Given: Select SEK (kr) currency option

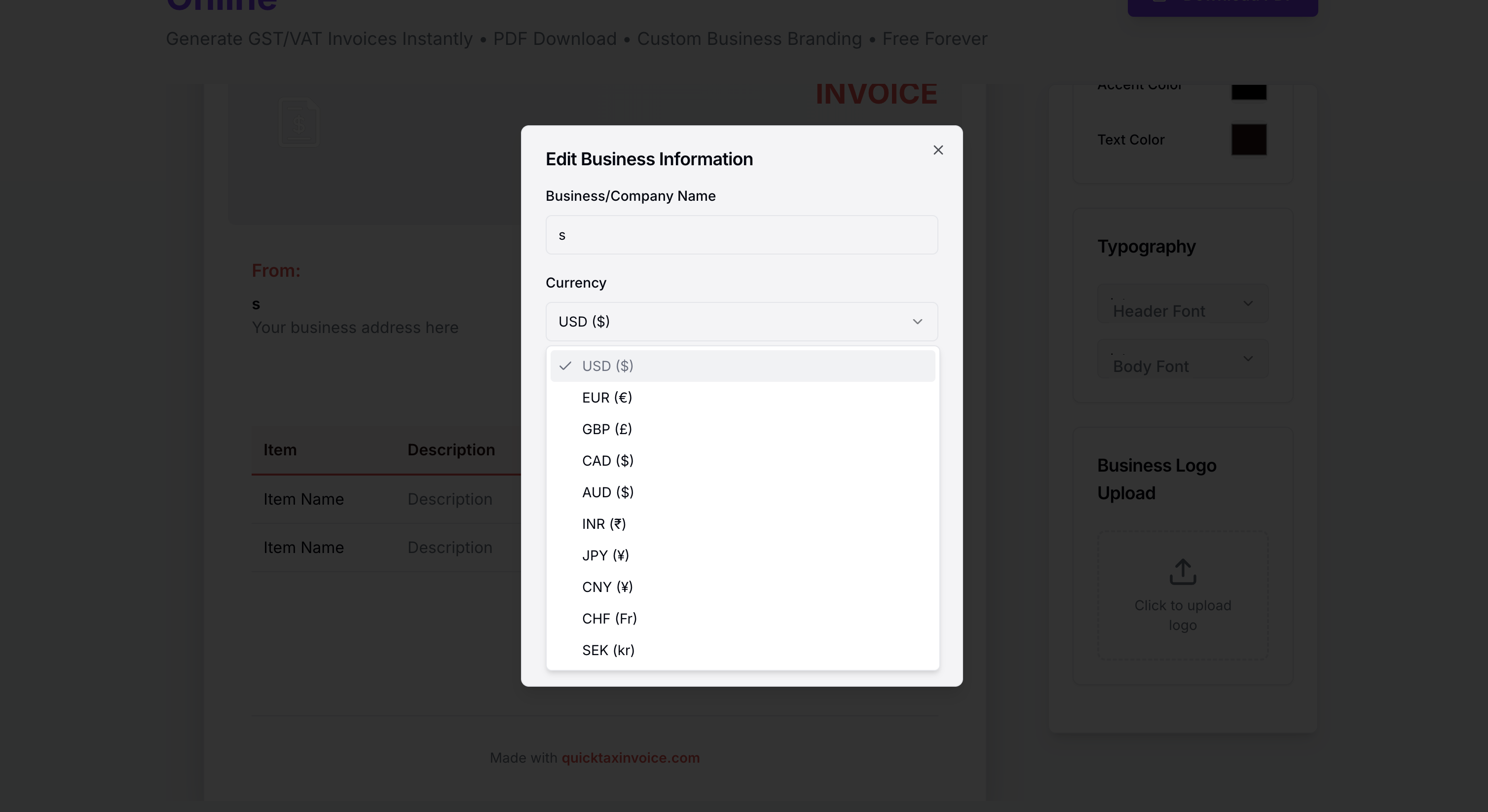Looking at the screenshot, I should pyautogui.click(x=742, y=650).
